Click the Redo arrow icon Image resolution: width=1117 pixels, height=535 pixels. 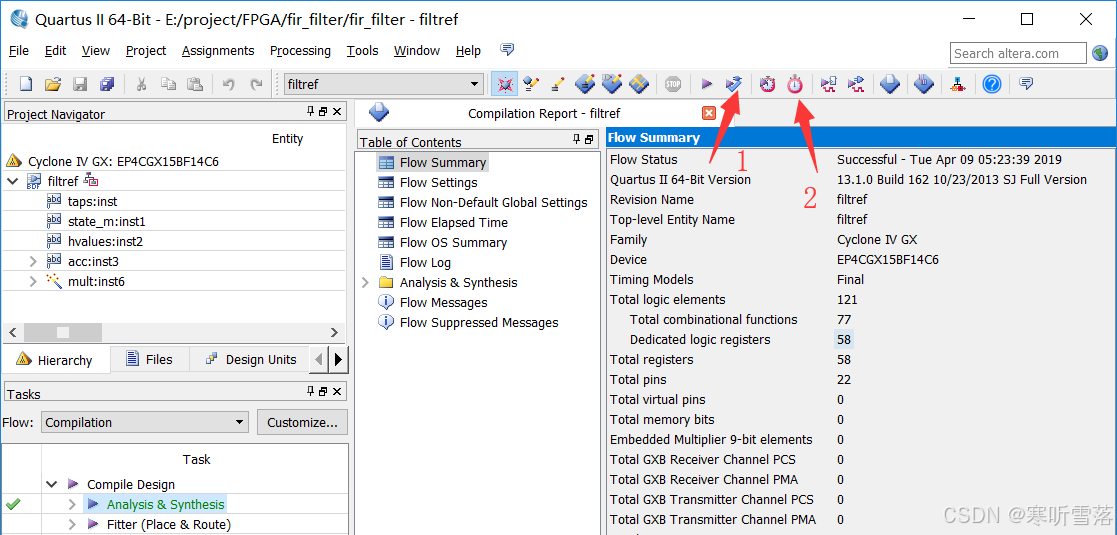(x=256, y=84)
